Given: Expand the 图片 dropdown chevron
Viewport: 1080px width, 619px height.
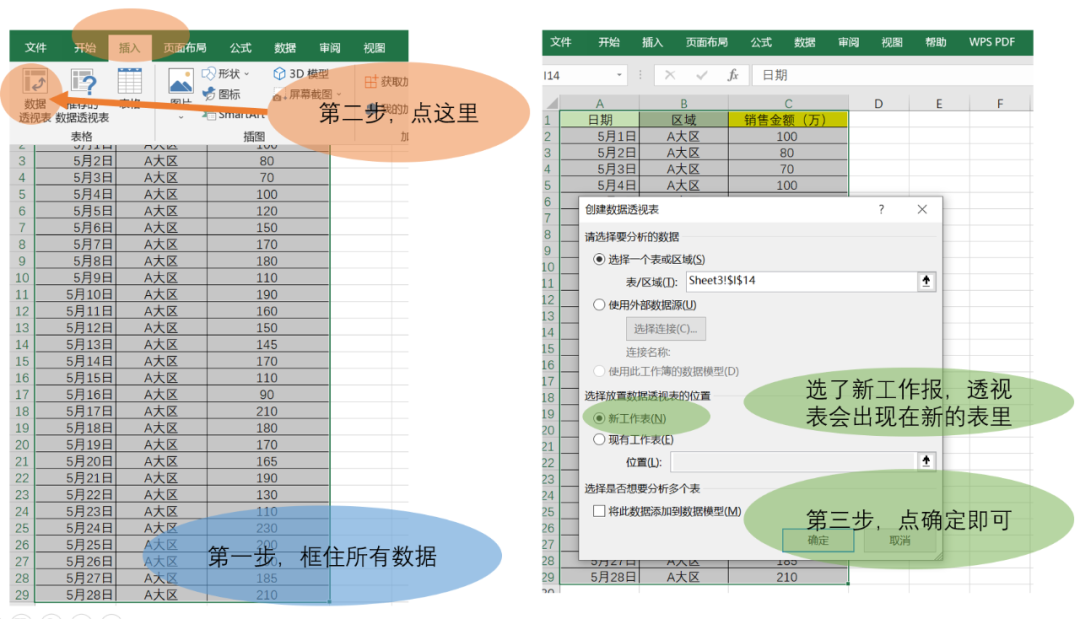Looking at the screenshot, I should click(181, 118).
